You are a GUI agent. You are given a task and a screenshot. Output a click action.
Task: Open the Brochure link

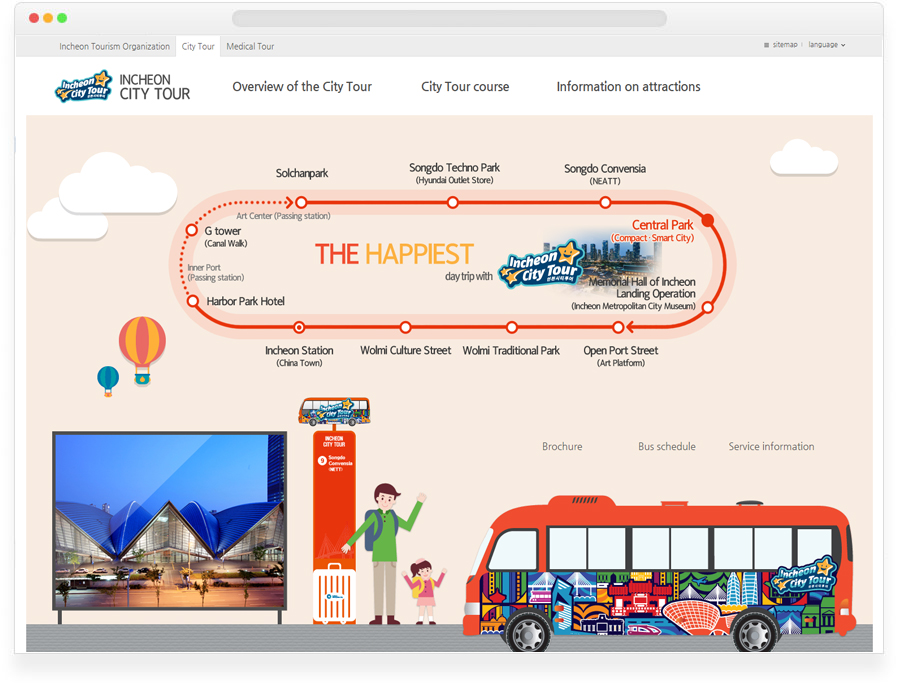point(562,446)
